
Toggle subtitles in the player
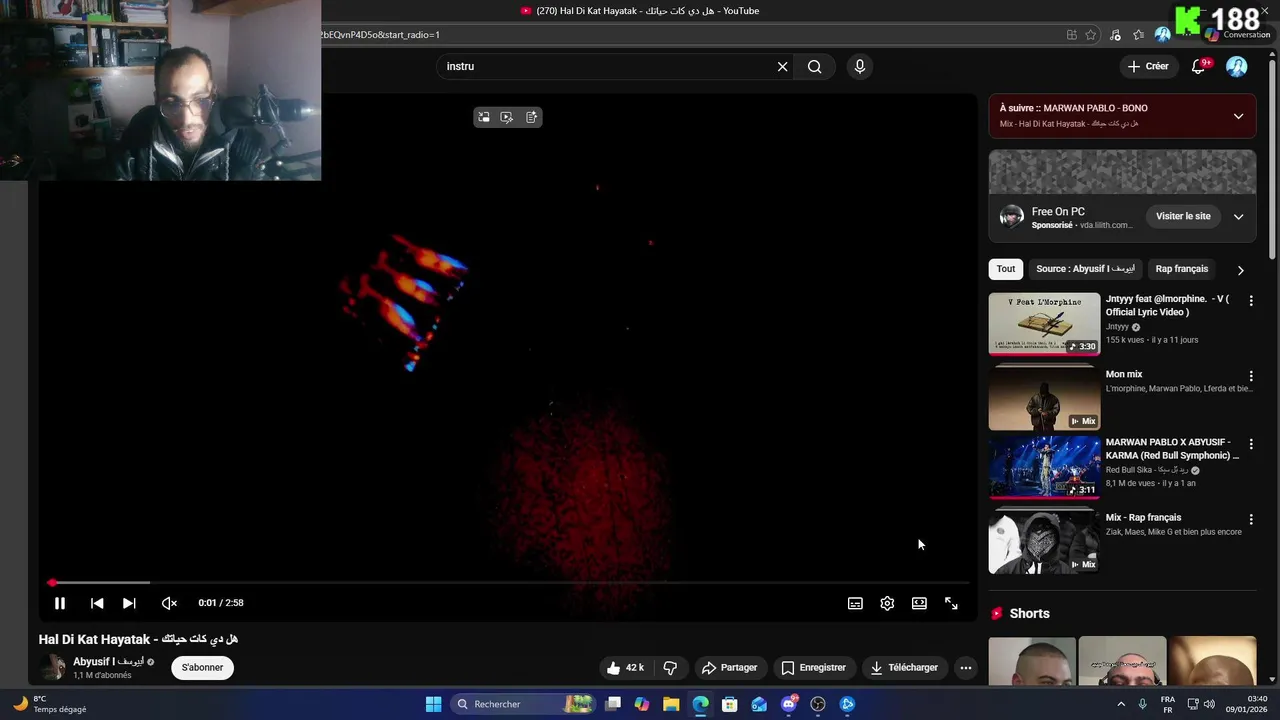[855, 603]
